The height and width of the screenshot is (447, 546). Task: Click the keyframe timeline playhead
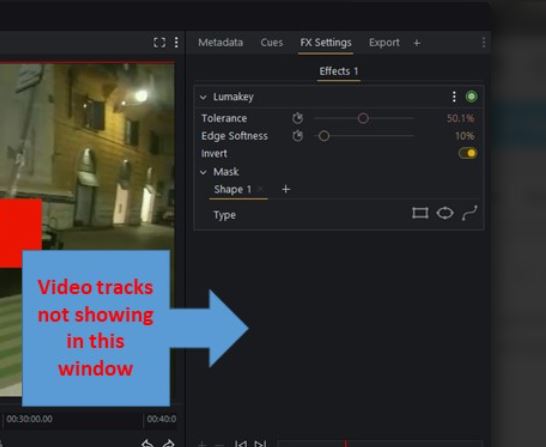coord(345,443)
